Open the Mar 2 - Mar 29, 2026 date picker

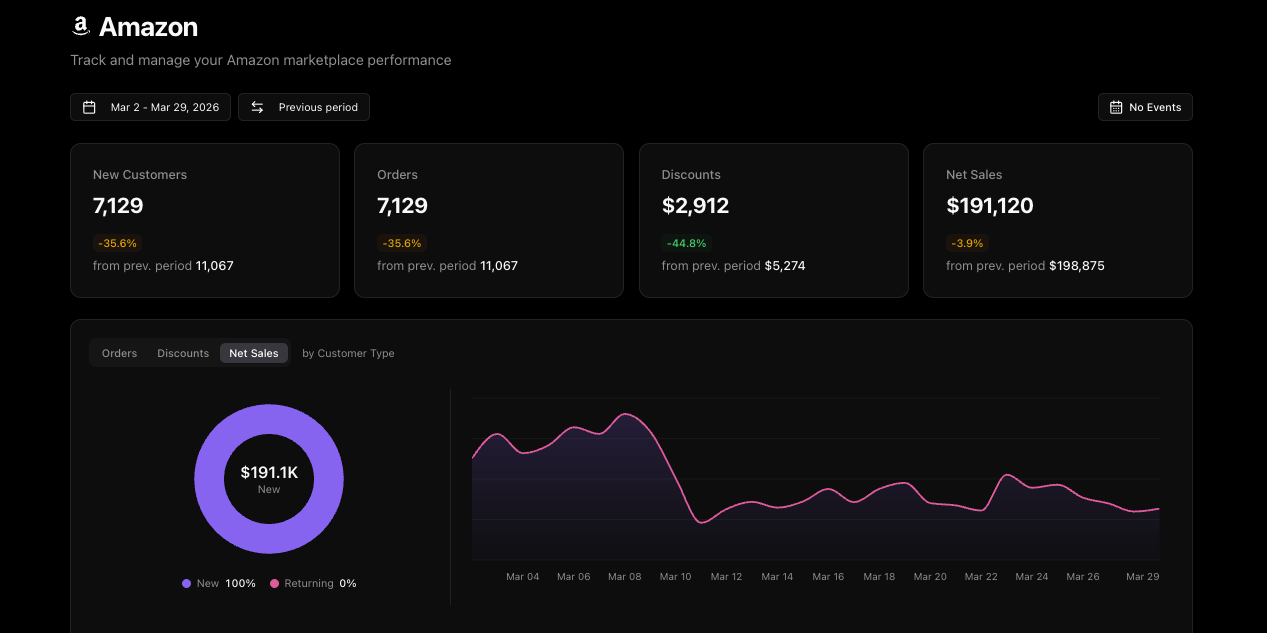(x=151, y=107)
